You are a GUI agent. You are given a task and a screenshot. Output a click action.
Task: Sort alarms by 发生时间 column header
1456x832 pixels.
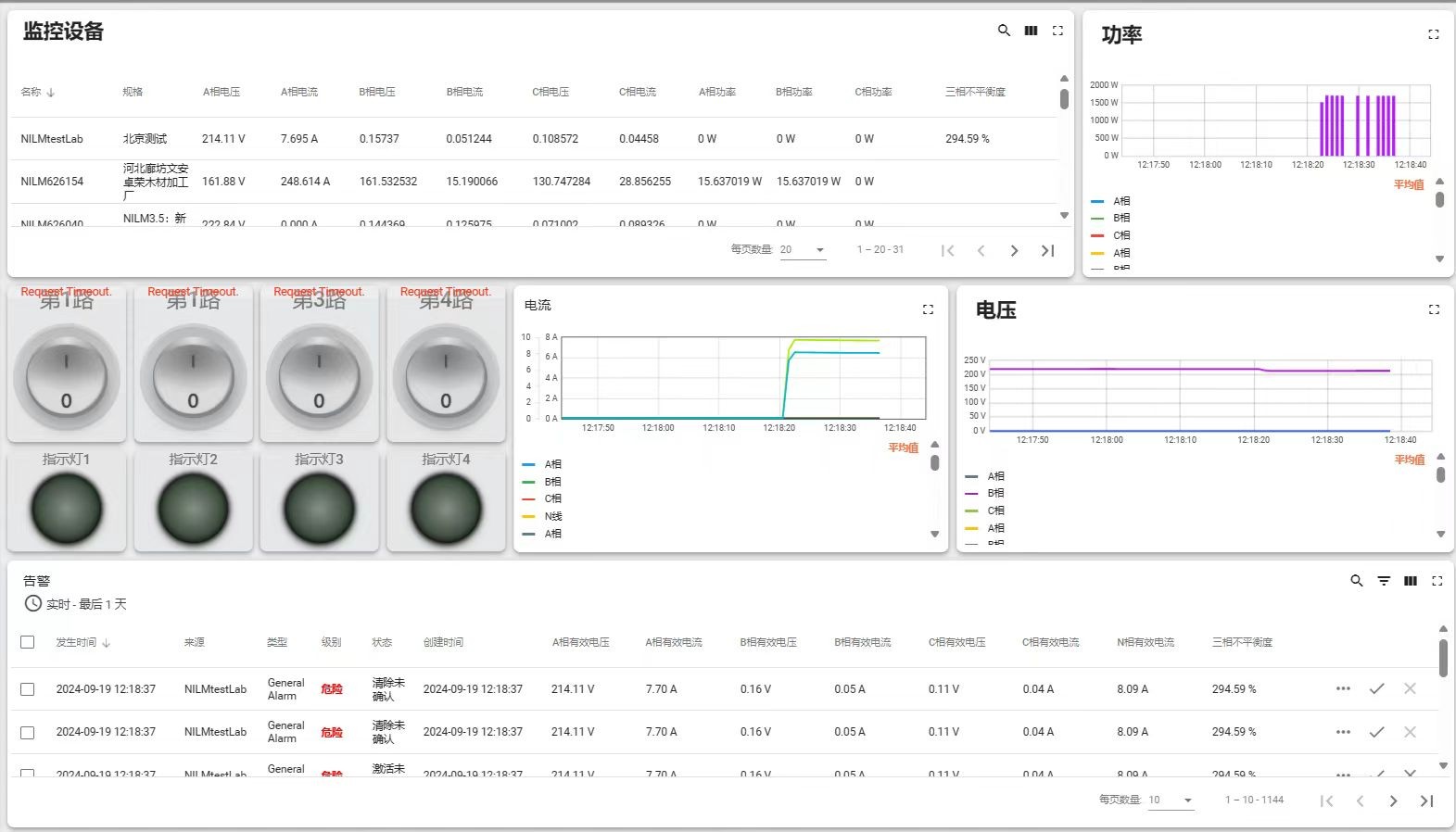[x=76, y=642]
